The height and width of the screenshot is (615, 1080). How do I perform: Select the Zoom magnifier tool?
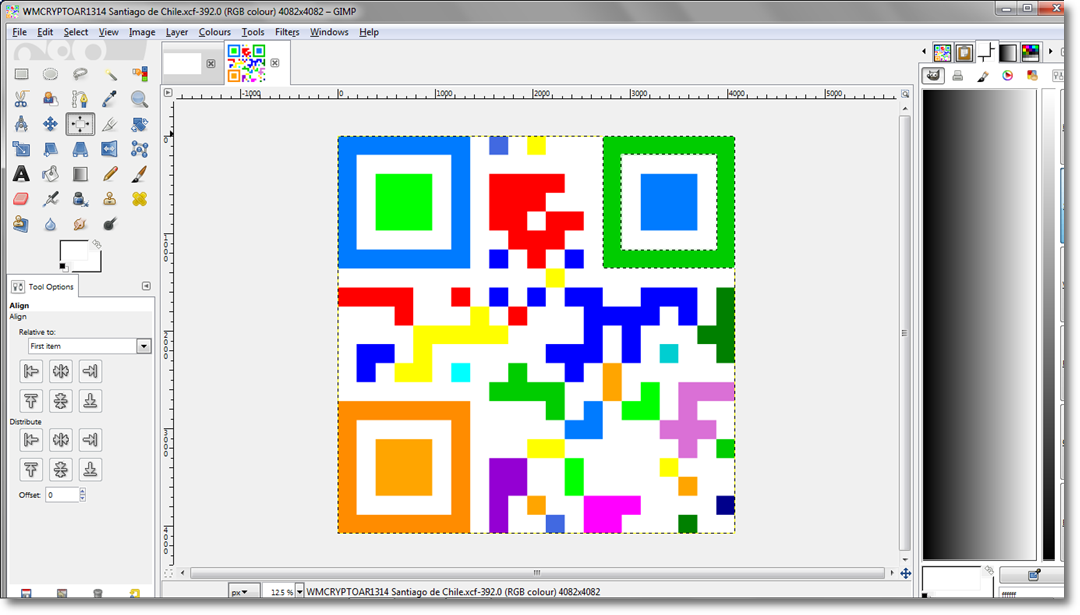click(x=139, y=99)
